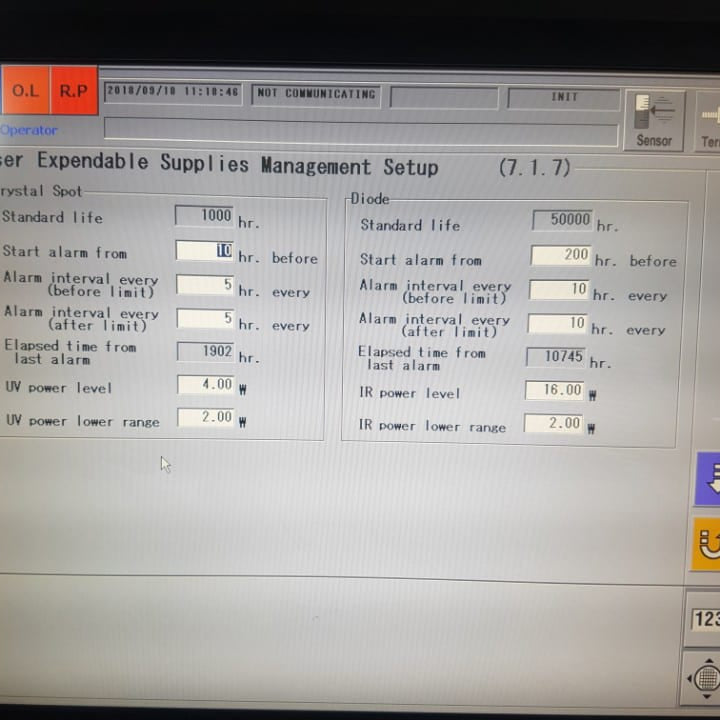Click the date and time display

(x=173, y=92)
